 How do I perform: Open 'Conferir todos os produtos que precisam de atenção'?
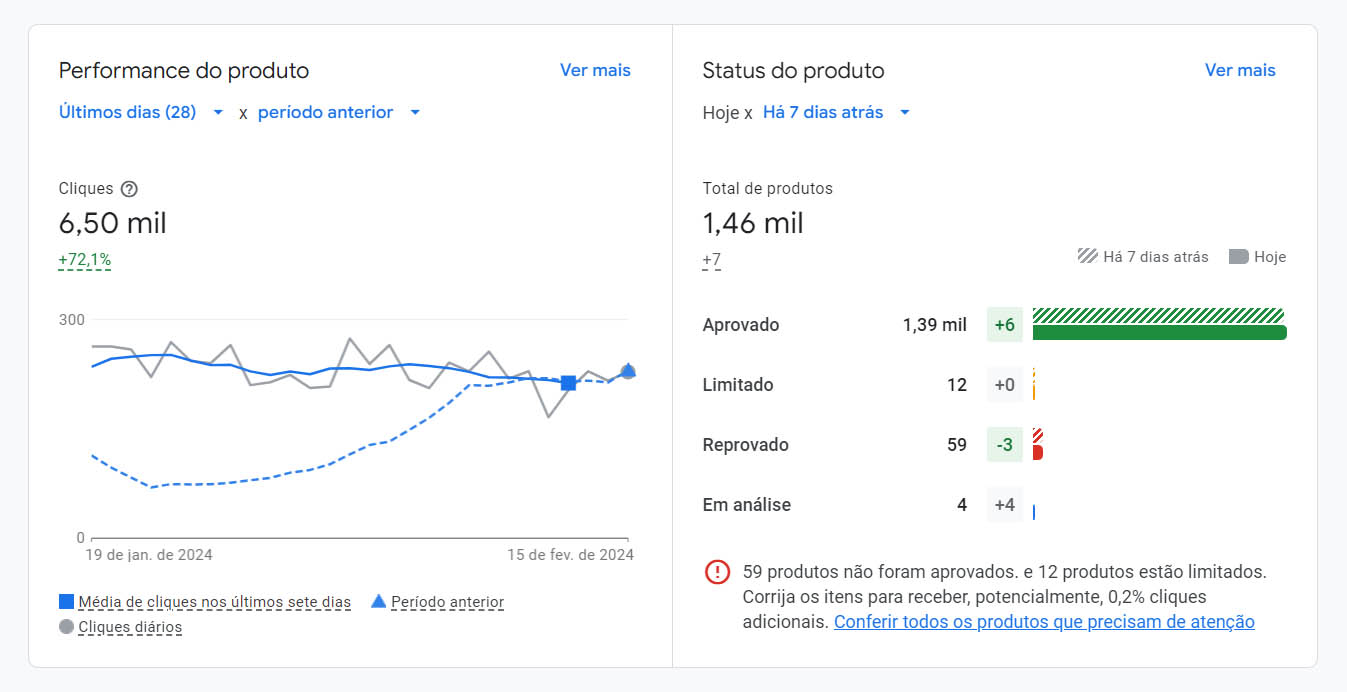pyautogui.click(x=1044, y=622)
